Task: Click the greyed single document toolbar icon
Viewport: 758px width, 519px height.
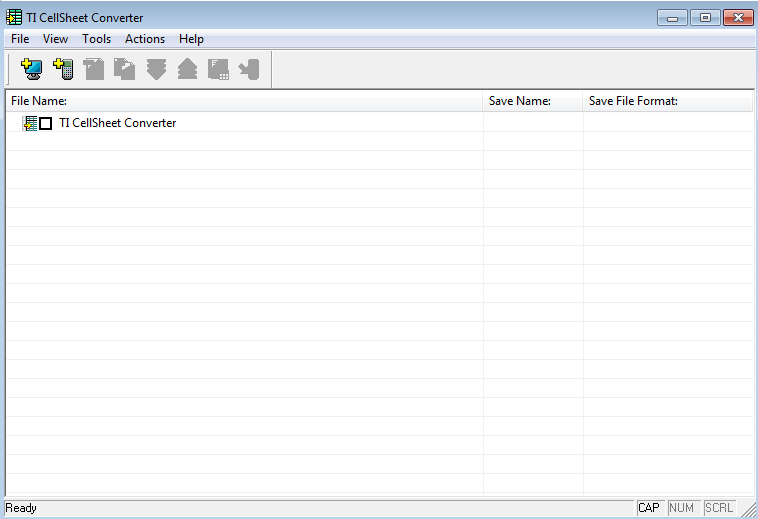Action: [x=94, y=69]
